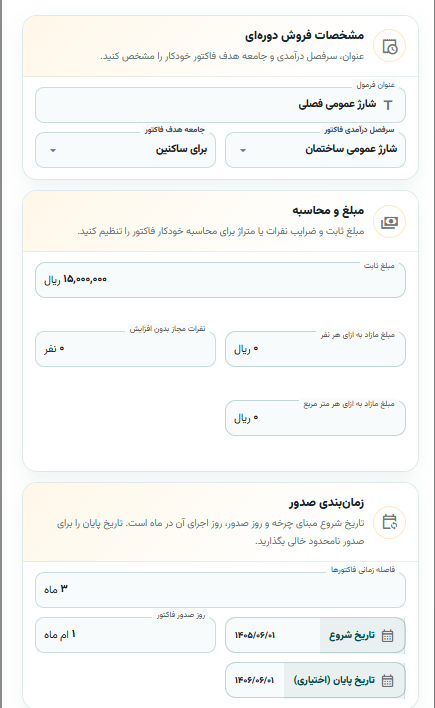Viewport: 435px width, 708px height.
Task: Click the مبلغ مازاد به ازای هر متر مربع field
Action: [x=315, y=418]
